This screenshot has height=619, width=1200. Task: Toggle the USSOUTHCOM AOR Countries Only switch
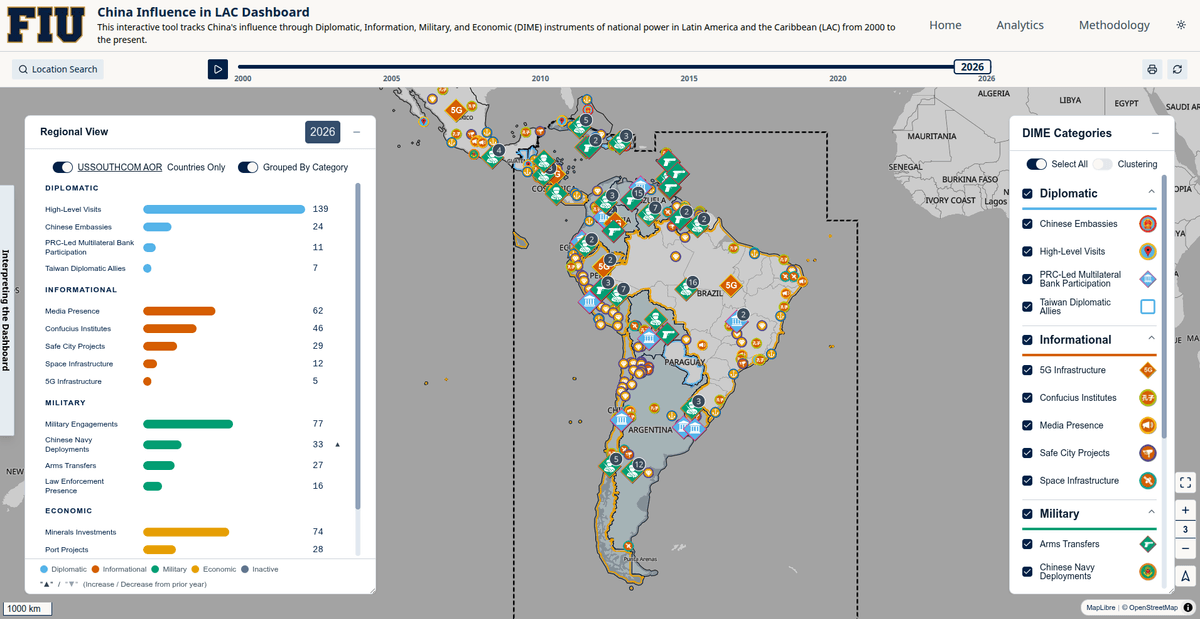click(x=63, y=167)
